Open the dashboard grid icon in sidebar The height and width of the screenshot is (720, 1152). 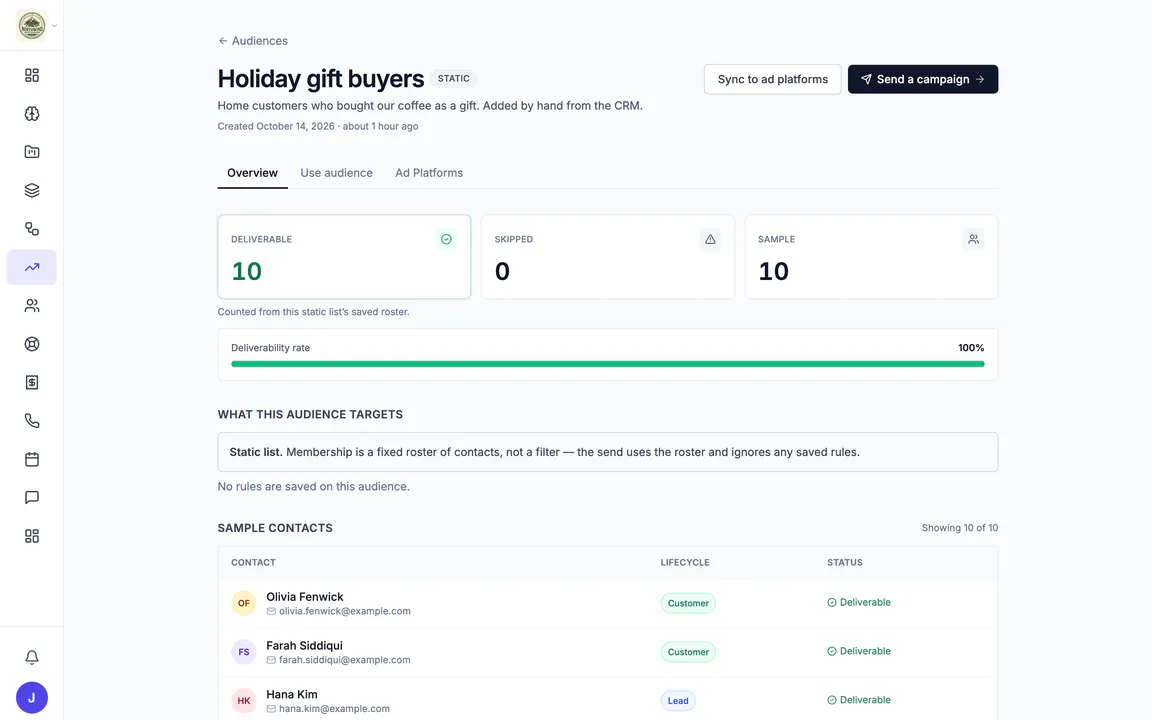(x=32, y=75)
